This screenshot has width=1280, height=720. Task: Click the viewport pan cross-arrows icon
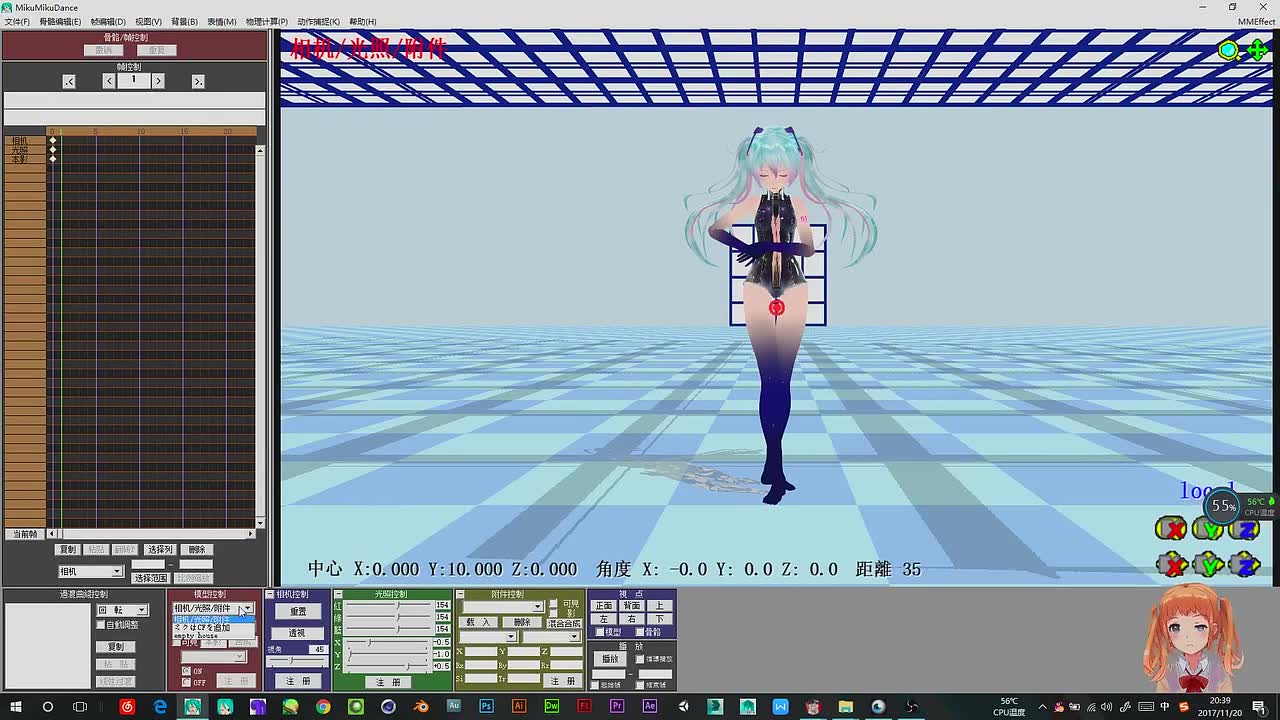click(1256, 50)
